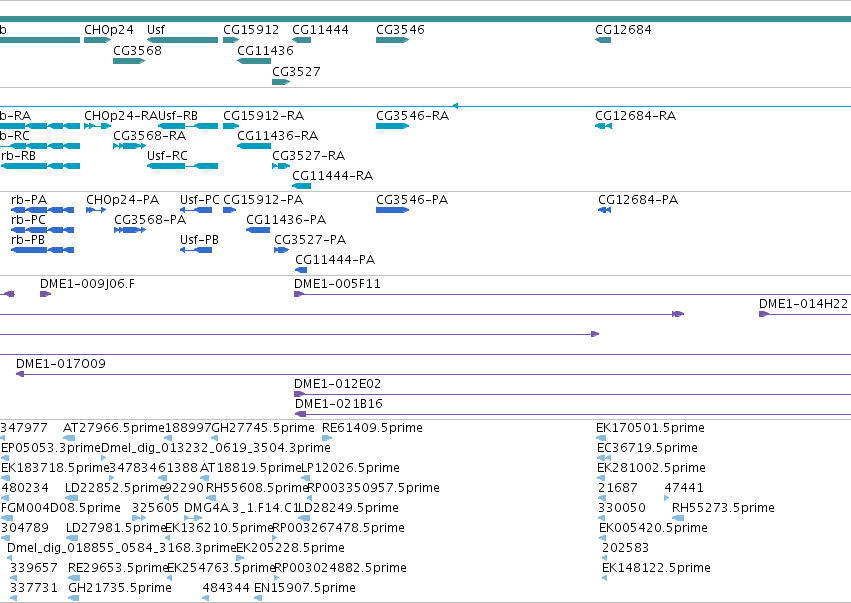Select the Usf-RC transcript

pyautogui.click(x=182, y=166)
